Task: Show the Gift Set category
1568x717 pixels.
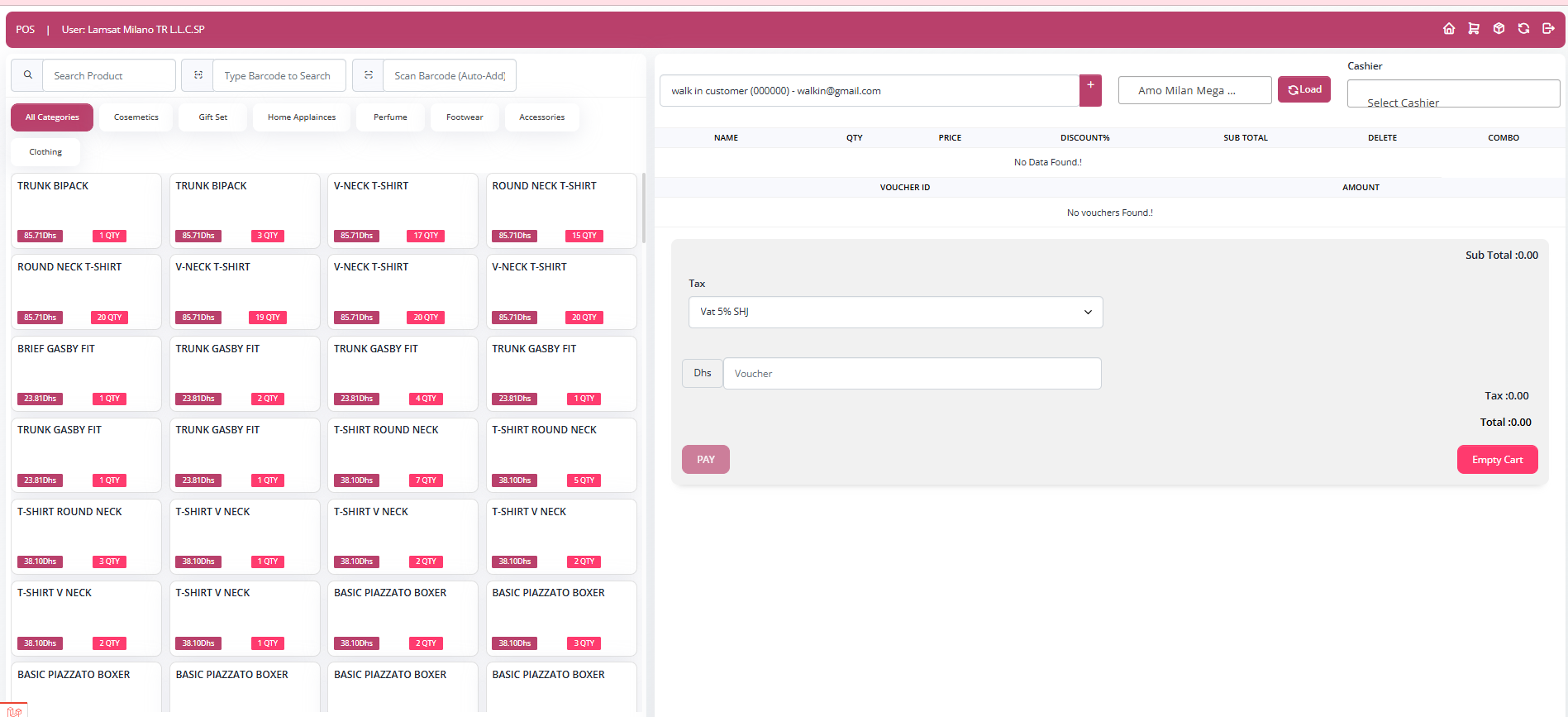Action: (213, 117)
